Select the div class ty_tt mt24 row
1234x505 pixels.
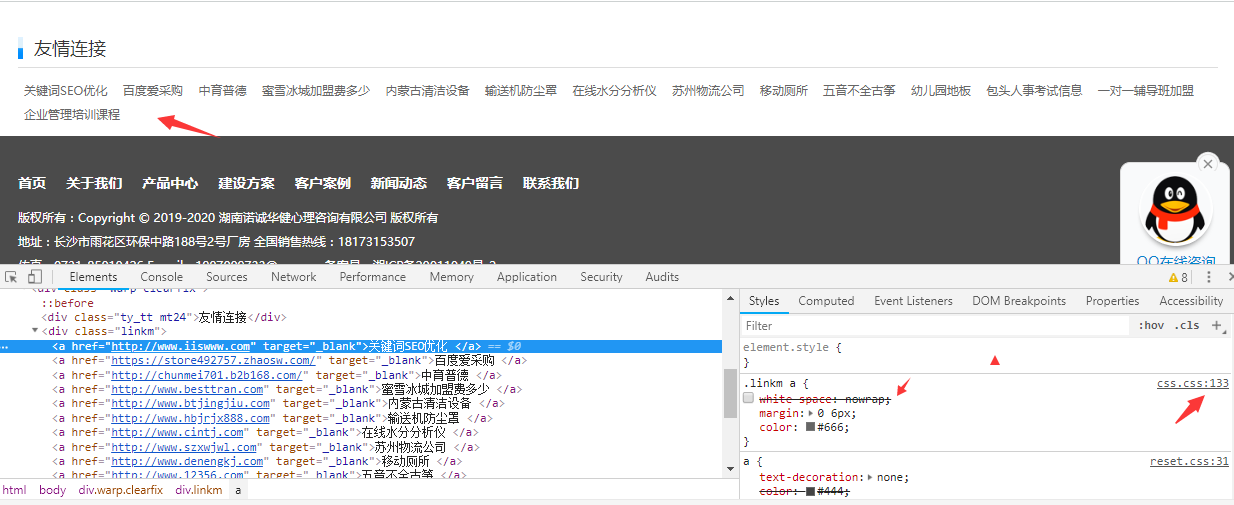(361, 317)
